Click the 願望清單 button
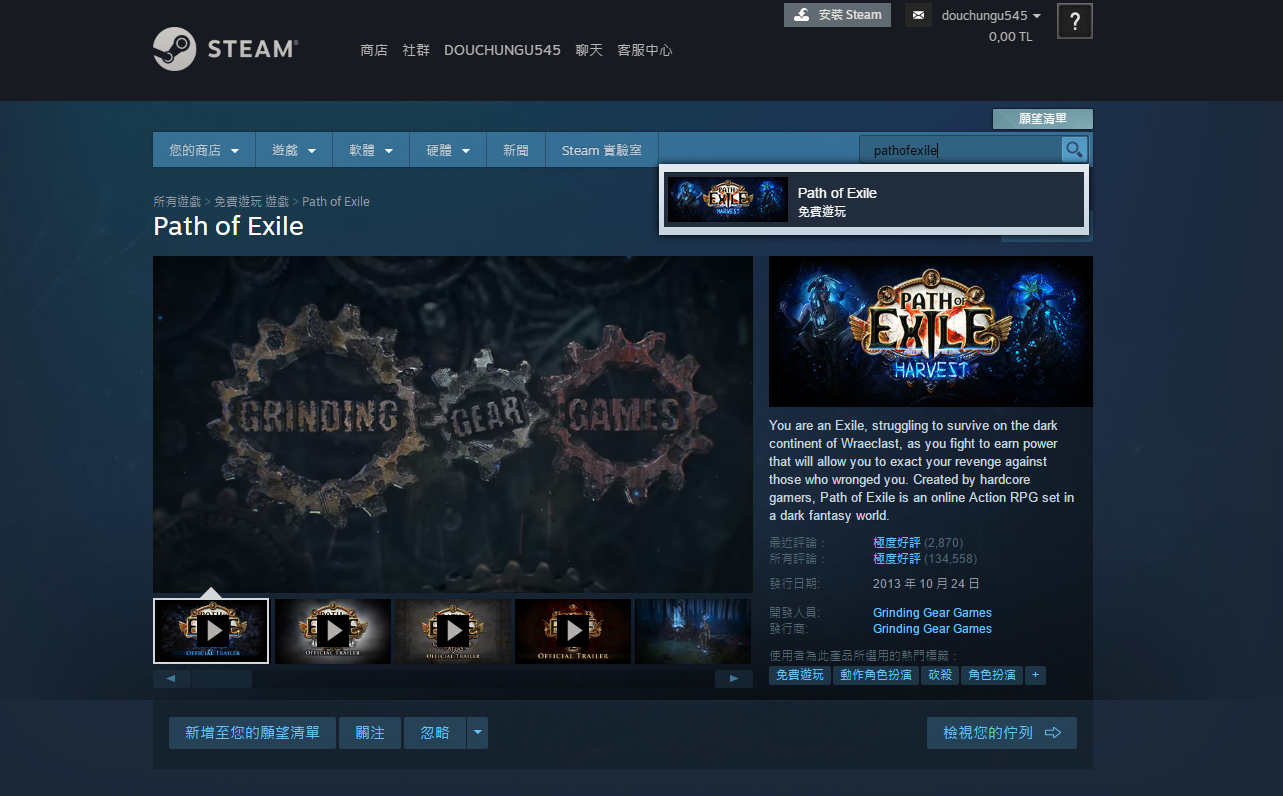 [x=1043, y=119]
